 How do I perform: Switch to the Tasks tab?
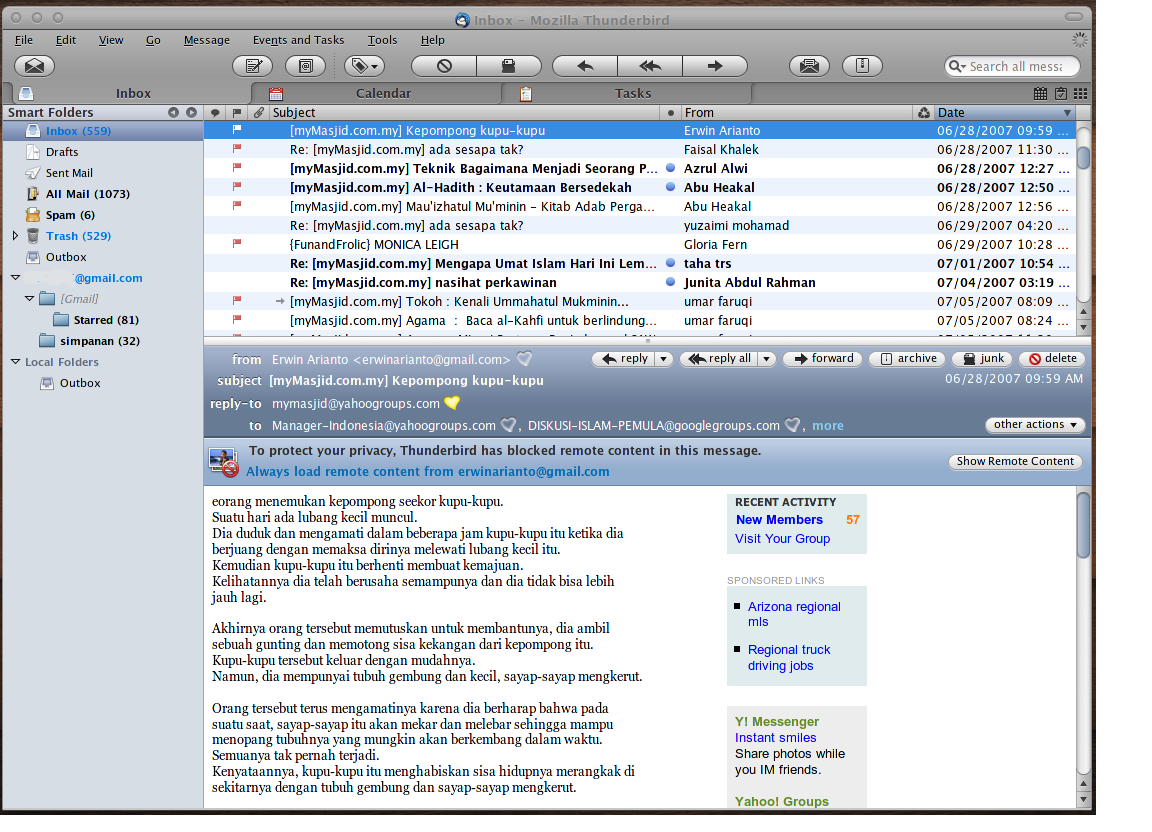tap(627, 93)
